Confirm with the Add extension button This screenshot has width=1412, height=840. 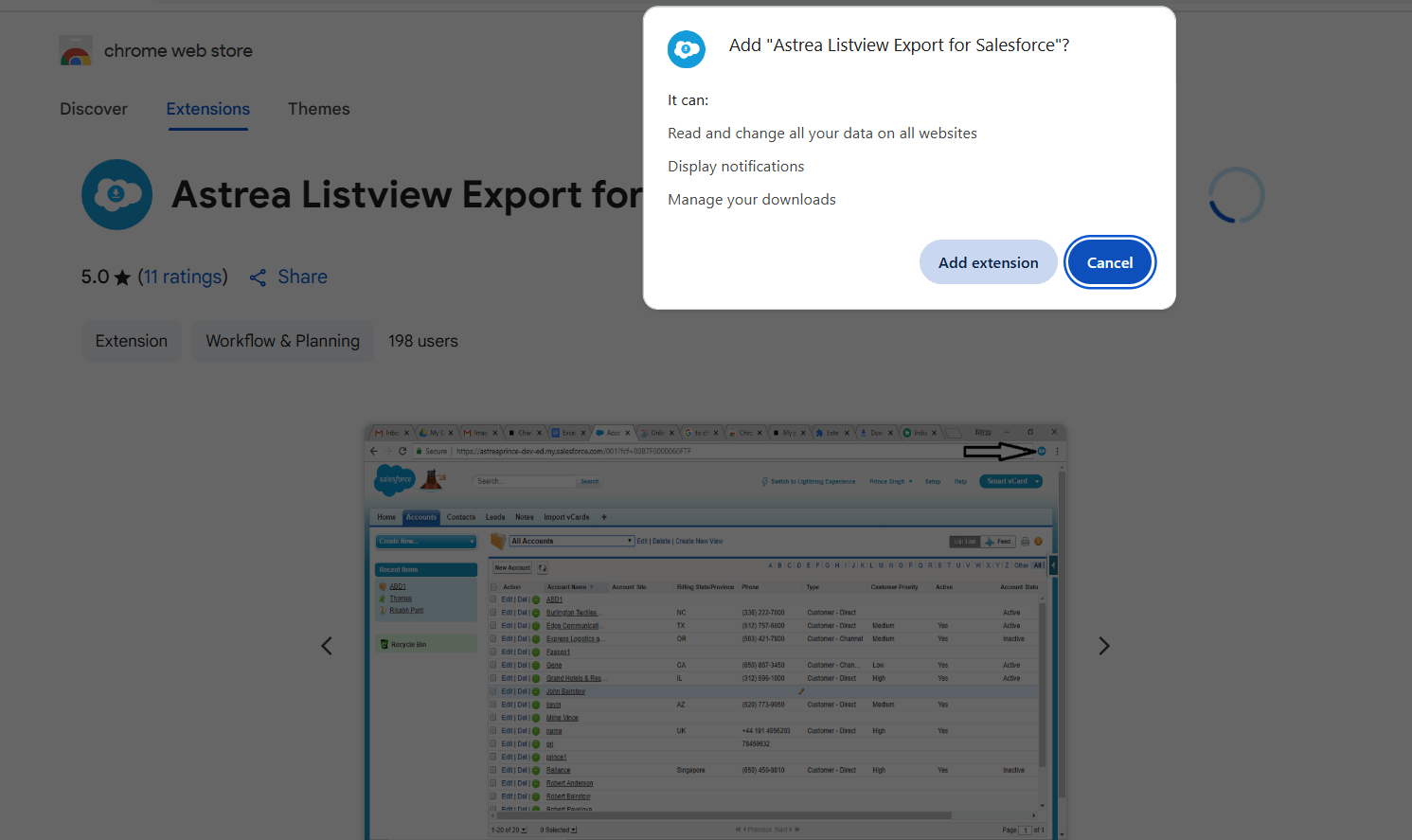988,262
